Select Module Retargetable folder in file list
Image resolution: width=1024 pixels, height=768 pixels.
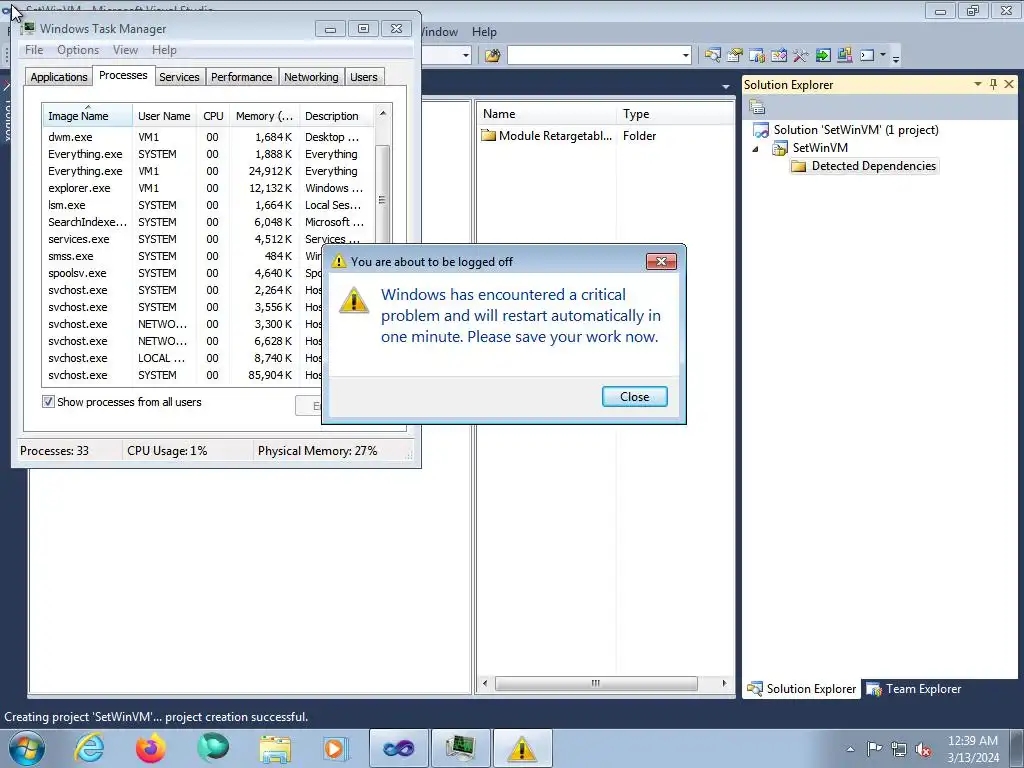pos(547,136)
